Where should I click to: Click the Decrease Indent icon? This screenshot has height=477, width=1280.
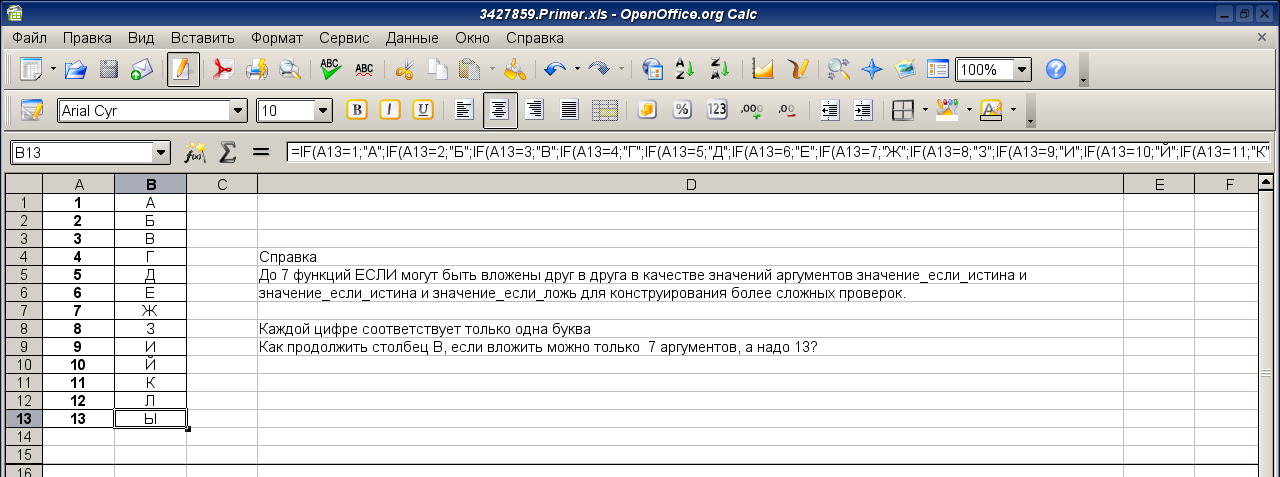click(x=829, y=110)
